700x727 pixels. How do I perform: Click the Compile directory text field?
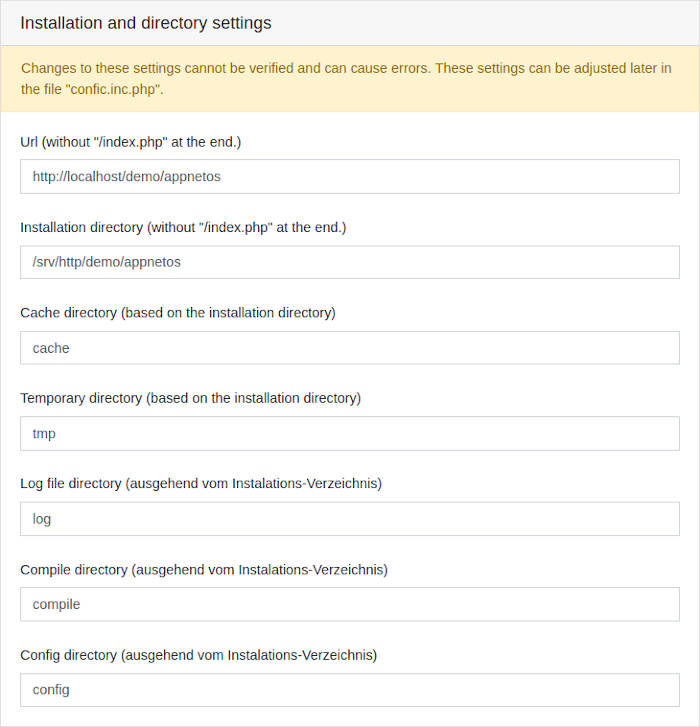349,604
